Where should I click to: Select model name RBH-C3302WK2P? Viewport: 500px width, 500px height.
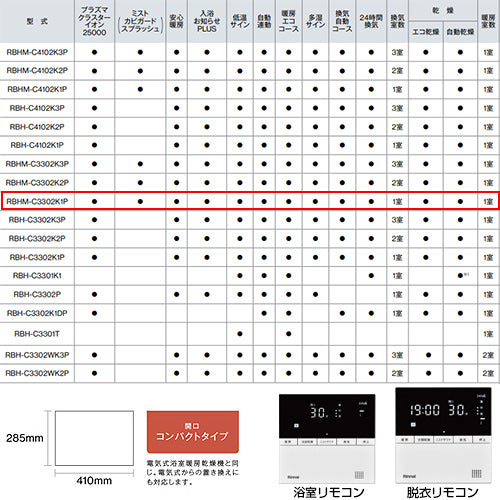37,373
